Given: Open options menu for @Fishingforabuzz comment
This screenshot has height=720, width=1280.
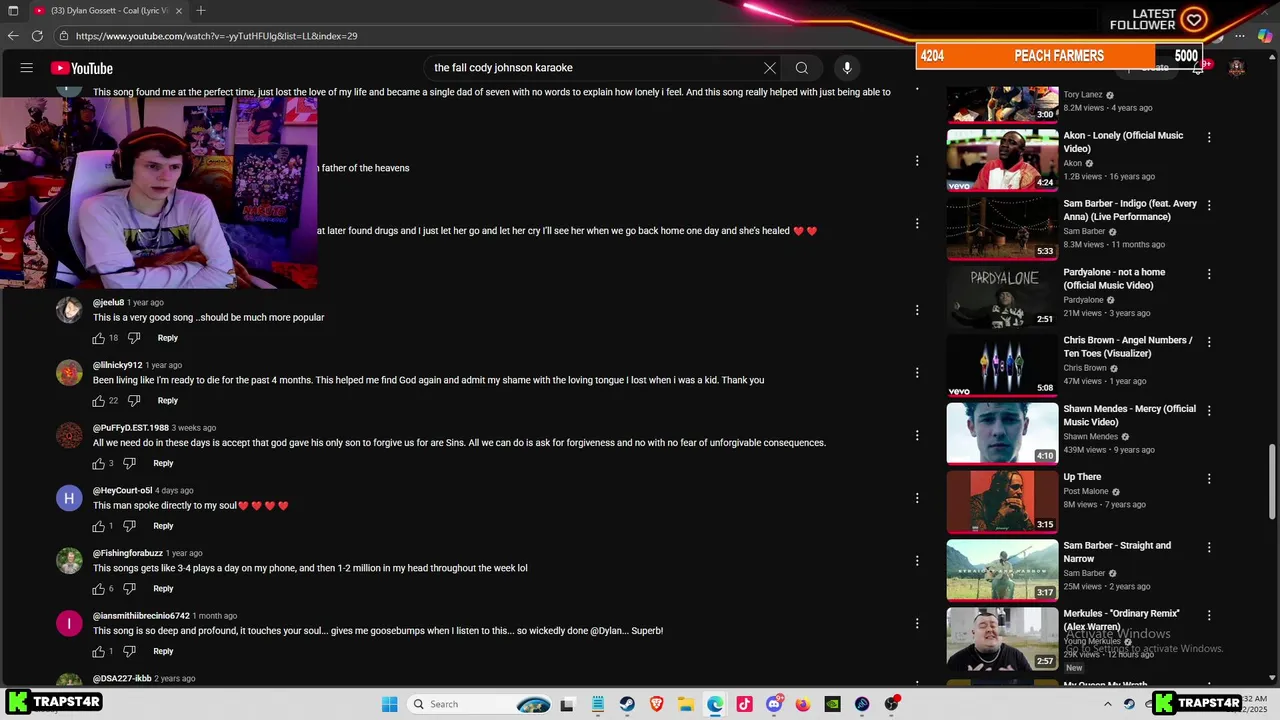Looking at the screenshot, I should point(917,561).
